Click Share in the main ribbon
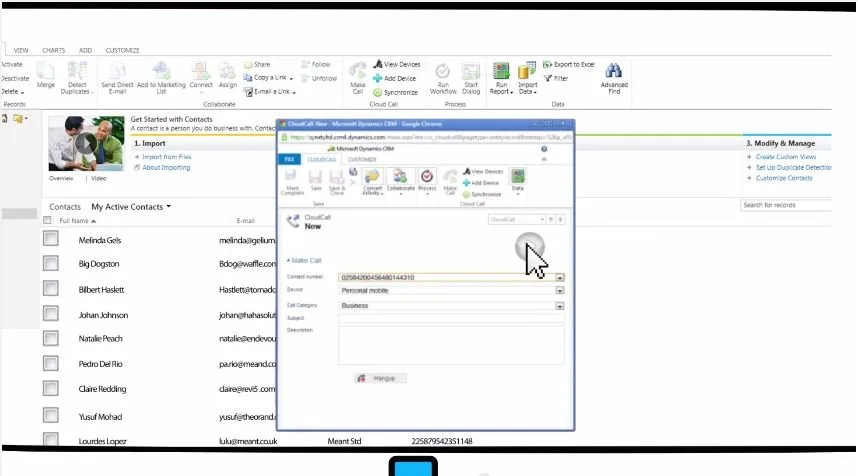The height and width of the screenshot is (476, 858). tap(257, 65)
